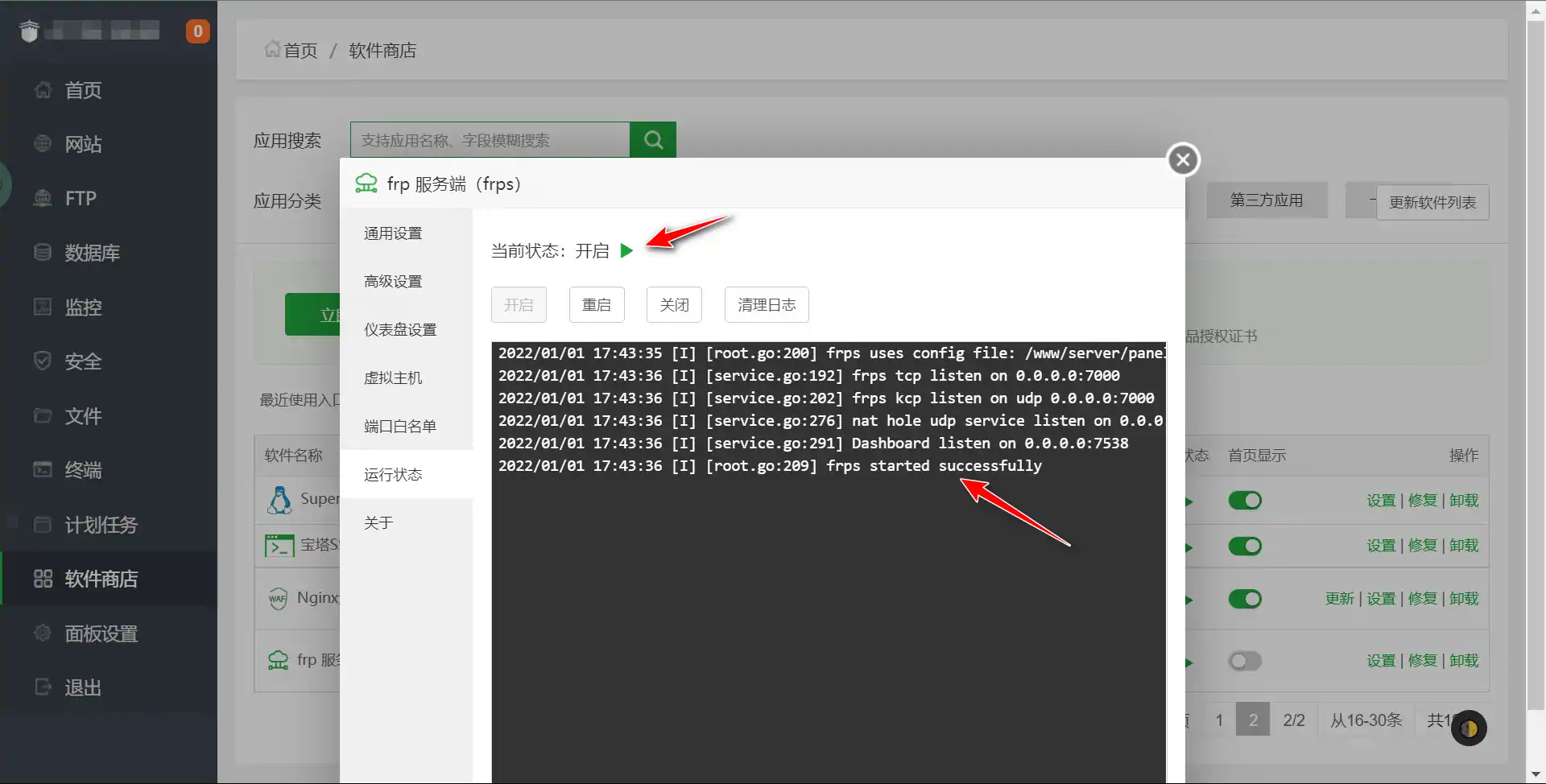
Task: Click the Nginx WAF shield icon
Action: click(278, 599)
